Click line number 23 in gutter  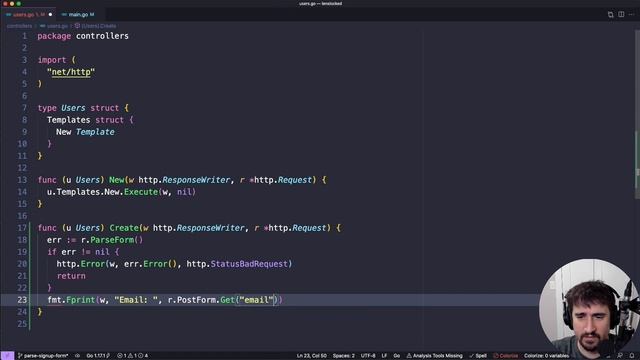pyautogui.click(x=22, y=300)
